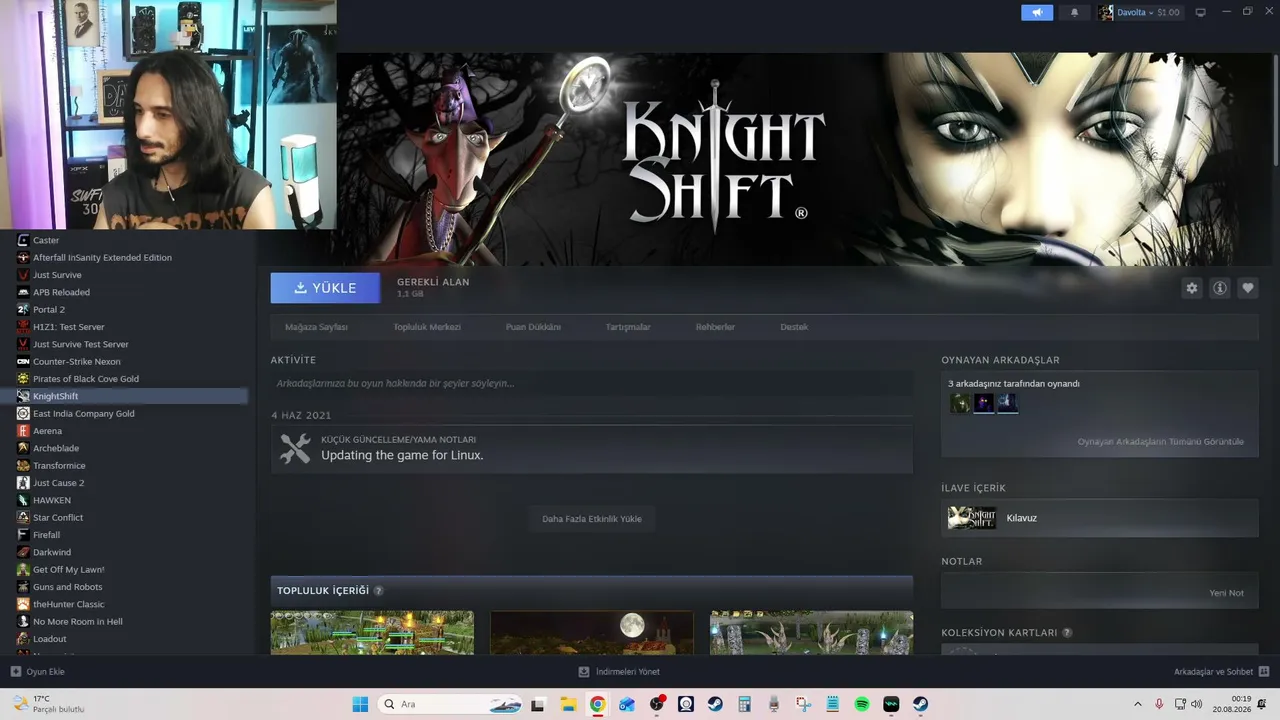This screenshot has height=720, width=1280.
Task: Click the Daha Fazla Etkinlik Yükle button
Action: [592, 519]
